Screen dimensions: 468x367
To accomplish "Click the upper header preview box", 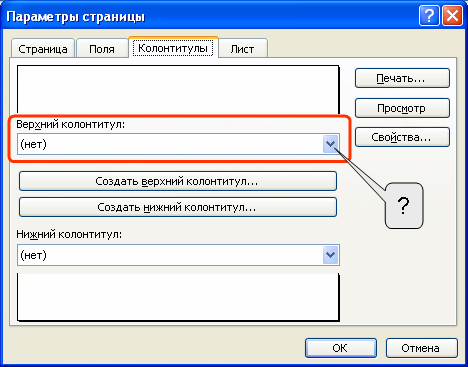I will (178, 90).
